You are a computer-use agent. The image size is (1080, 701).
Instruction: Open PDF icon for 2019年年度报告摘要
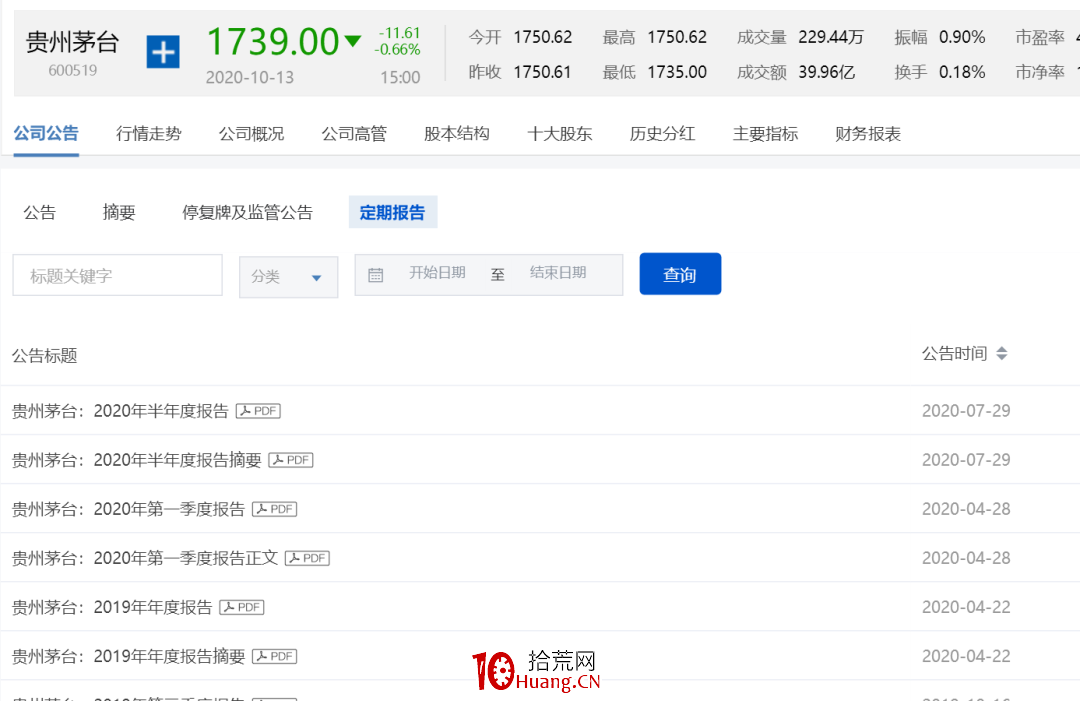coord(274,656)
